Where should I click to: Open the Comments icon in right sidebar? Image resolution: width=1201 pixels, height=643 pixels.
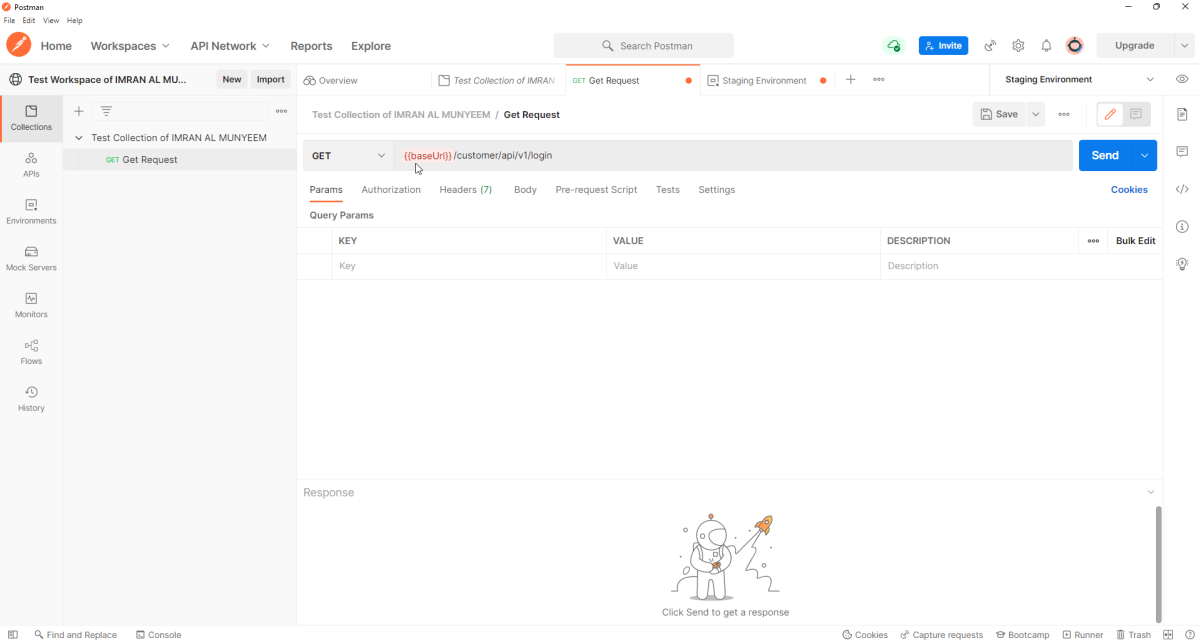[x=1182, y=152]
